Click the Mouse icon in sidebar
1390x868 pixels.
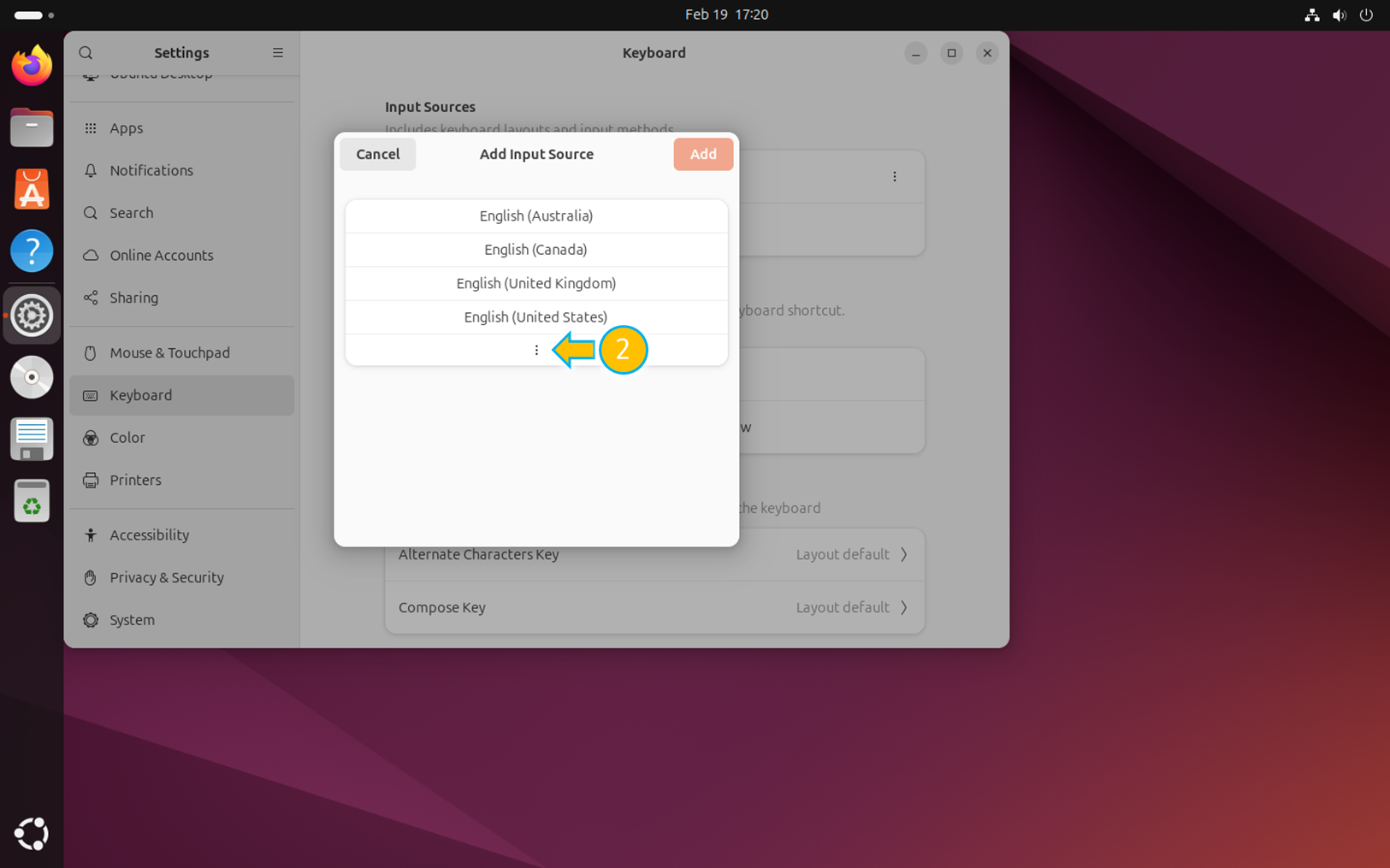[91, 352]
